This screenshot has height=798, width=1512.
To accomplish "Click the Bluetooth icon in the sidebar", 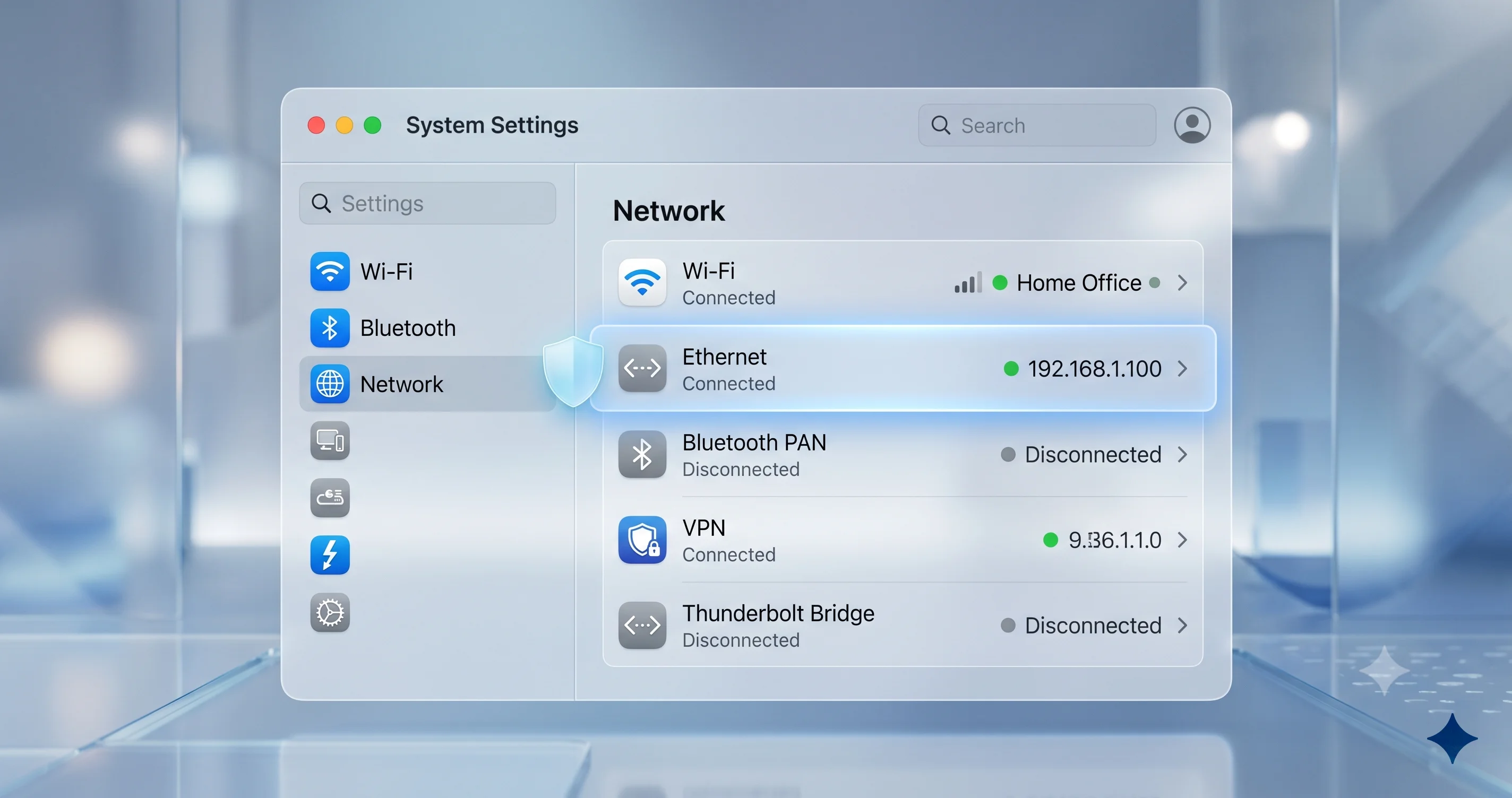I will point(330,328).
